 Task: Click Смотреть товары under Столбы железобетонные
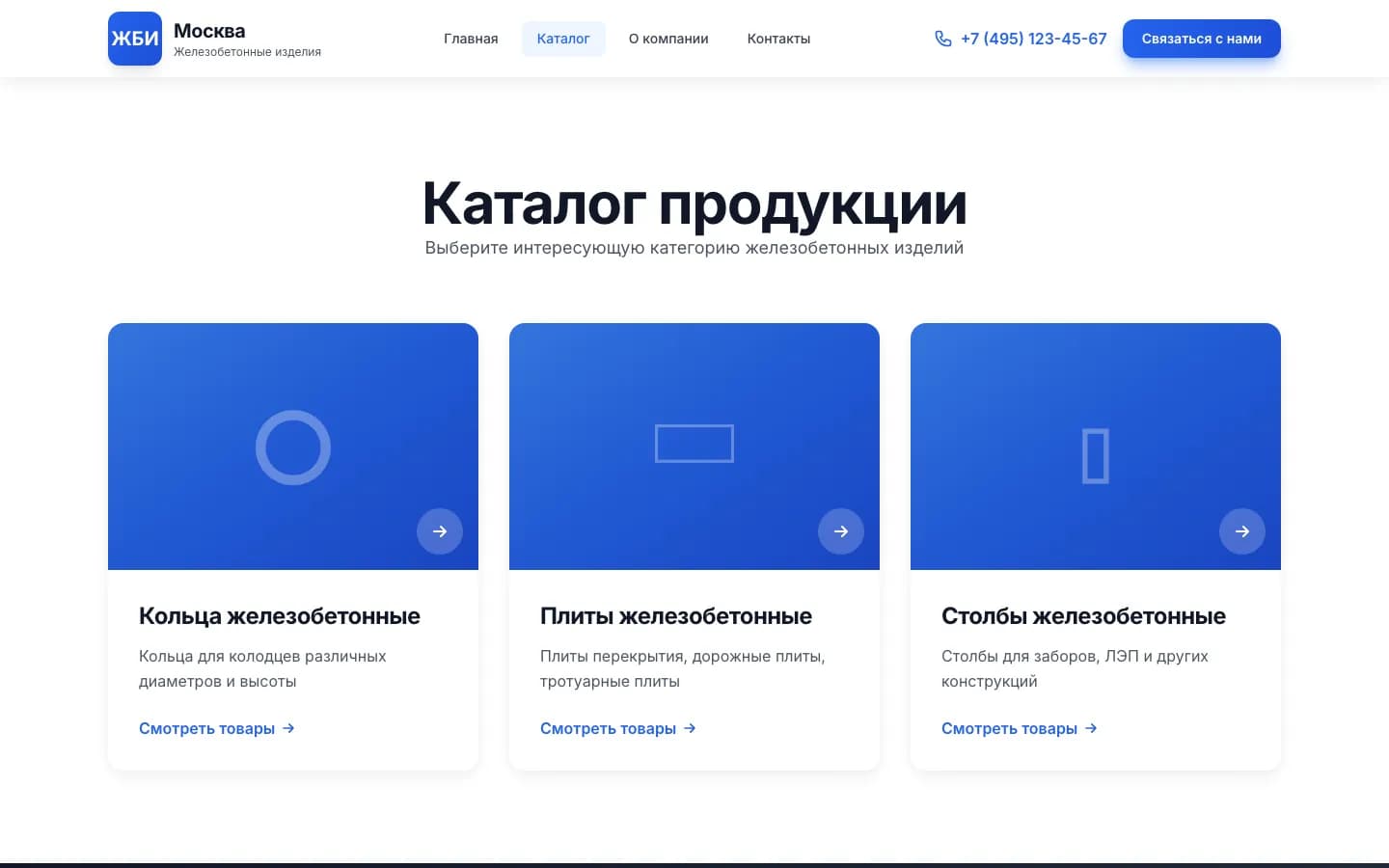pyautogui.click(x=1020, y=728)
